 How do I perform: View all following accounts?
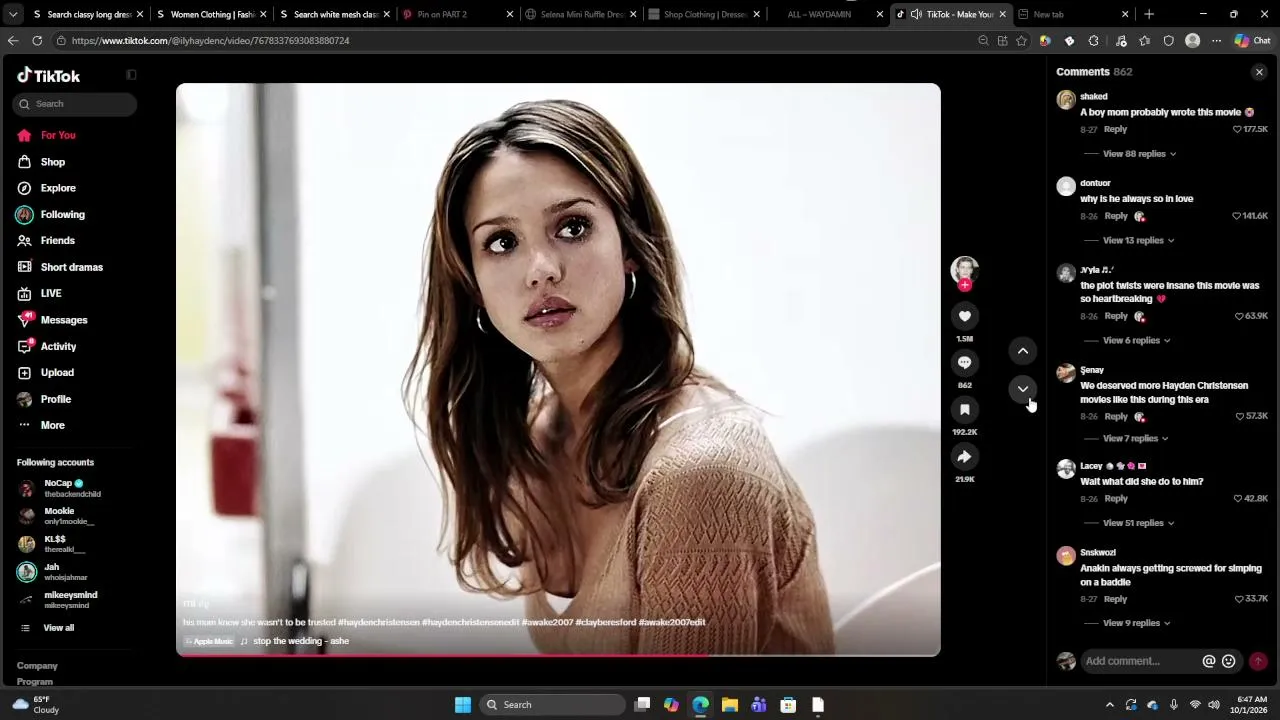(59, 628)
